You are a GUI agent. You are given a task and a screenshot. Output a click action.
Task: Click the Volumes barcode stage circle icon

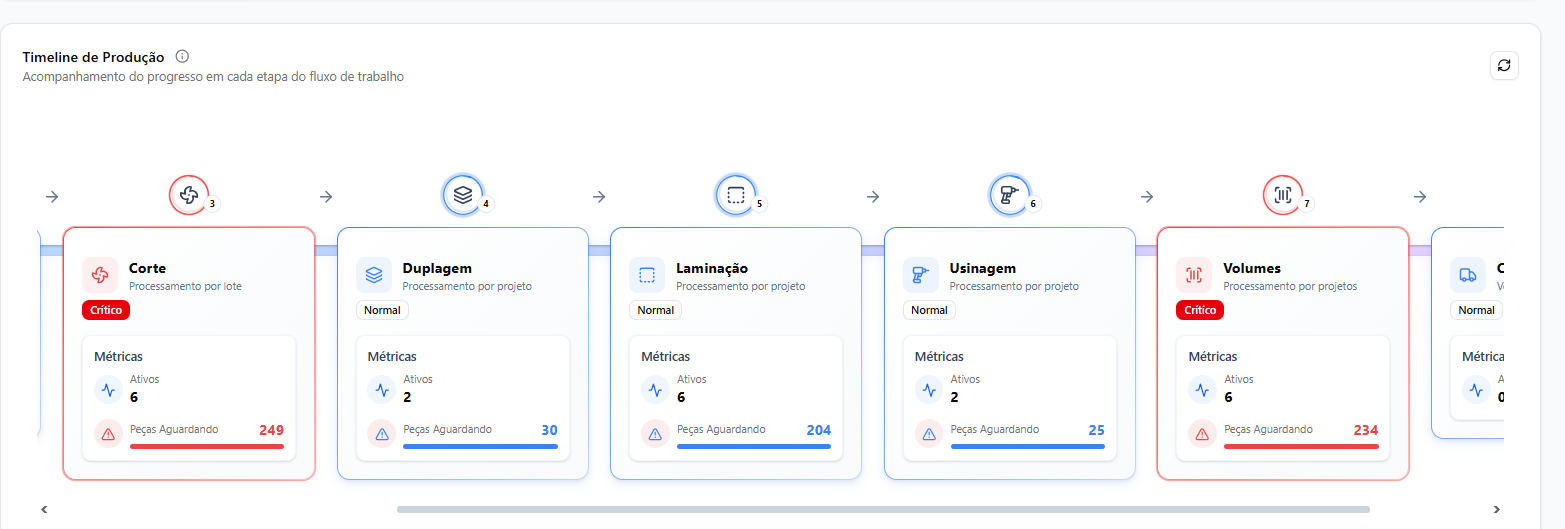tap(1283, 195)
